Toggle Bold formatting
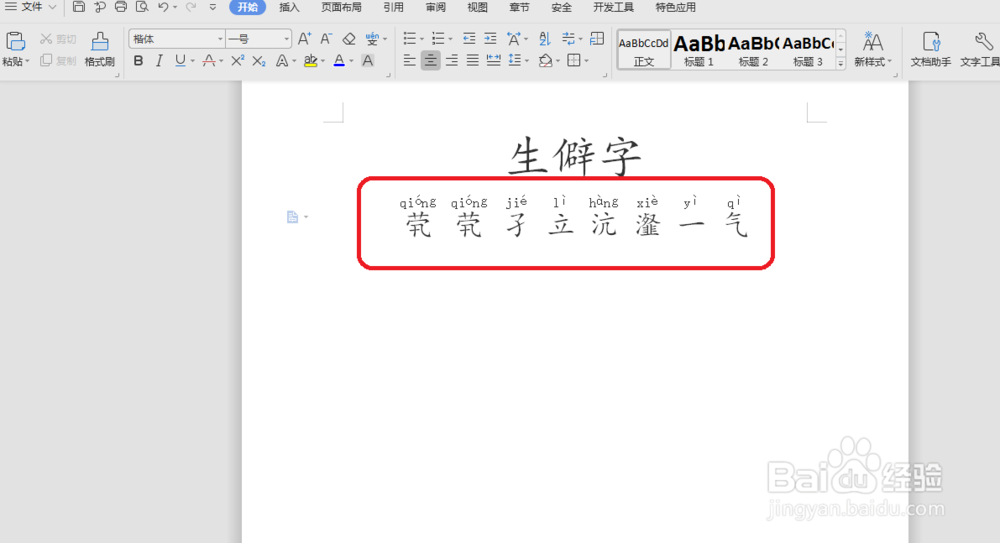The height and width of the screenshot is (543, 1000). (x=138, y=61)
